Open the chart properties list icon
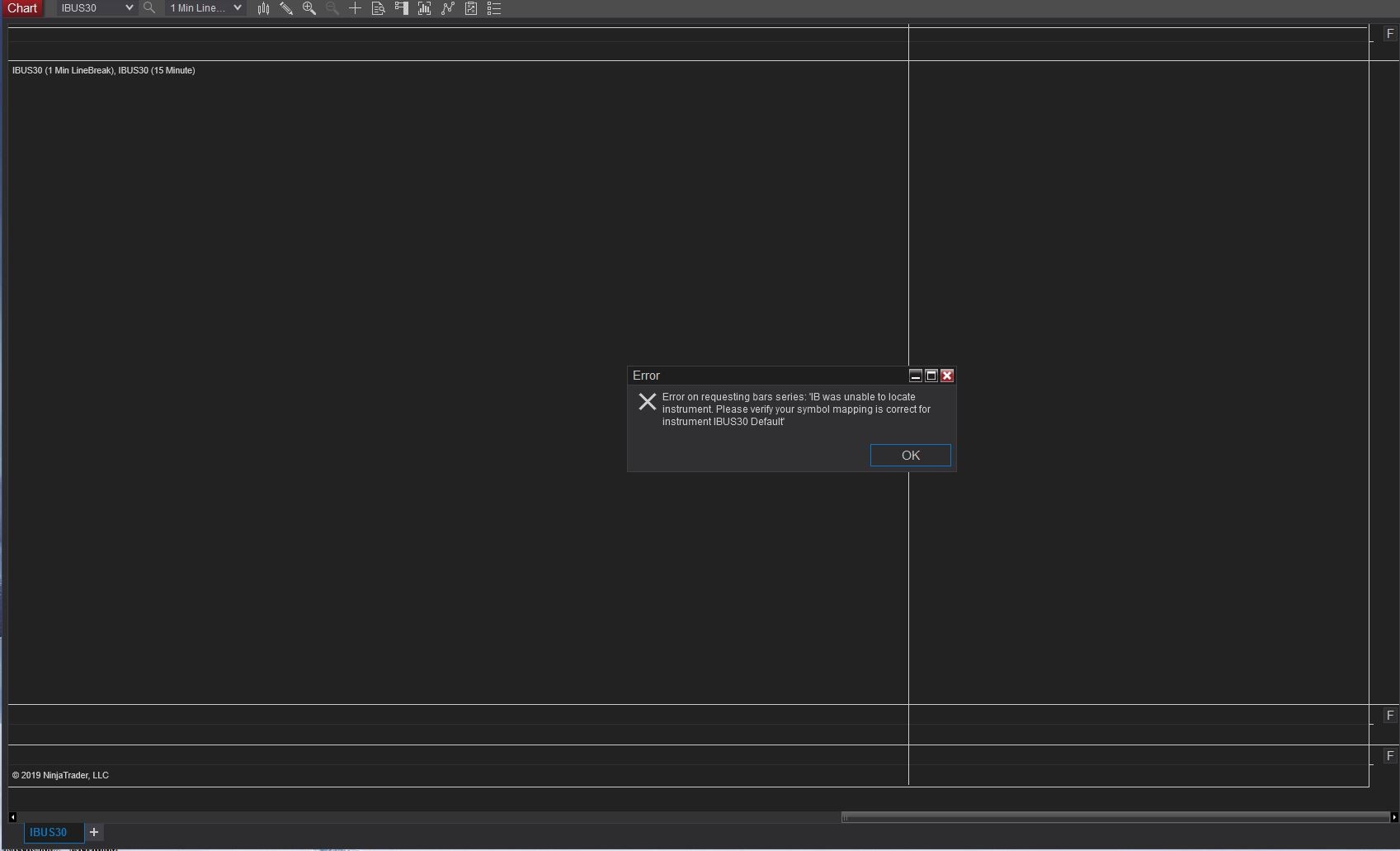 [494, 8]
